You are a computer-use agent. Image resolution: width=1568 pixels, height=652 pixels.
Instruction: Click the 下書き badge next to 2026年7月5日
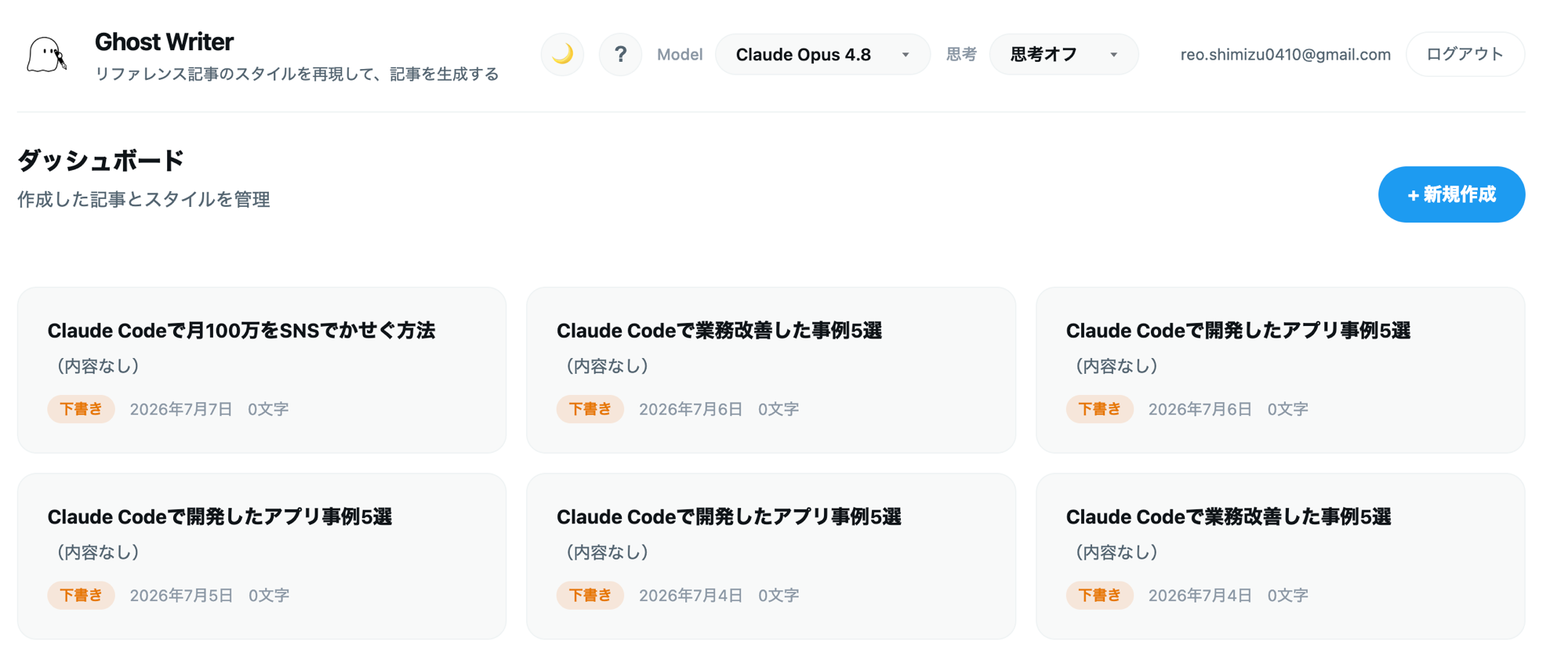81,596
